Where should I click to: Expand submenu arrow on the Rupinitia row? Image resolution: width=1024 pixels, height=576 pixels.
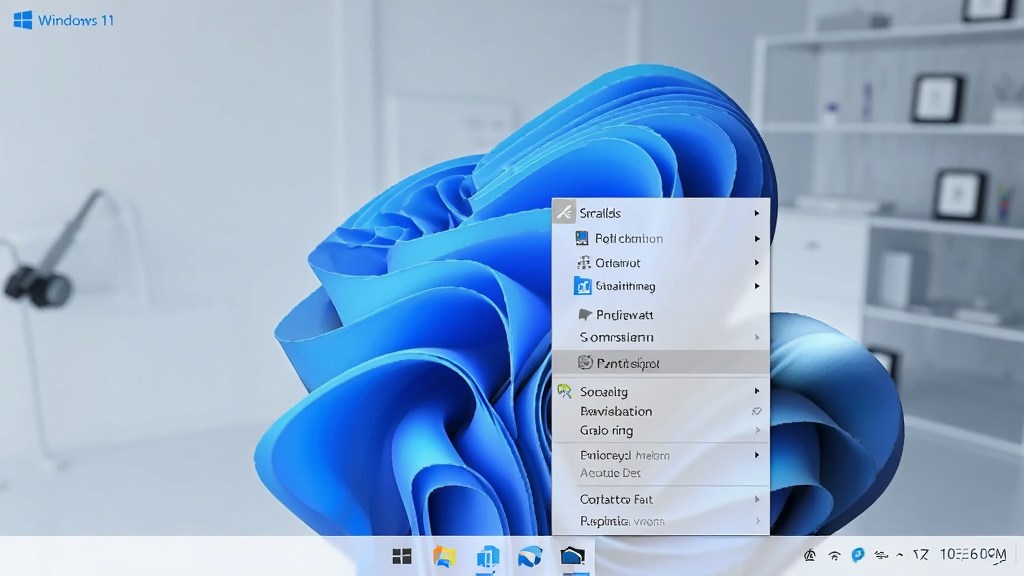click(x=757, y=521)
